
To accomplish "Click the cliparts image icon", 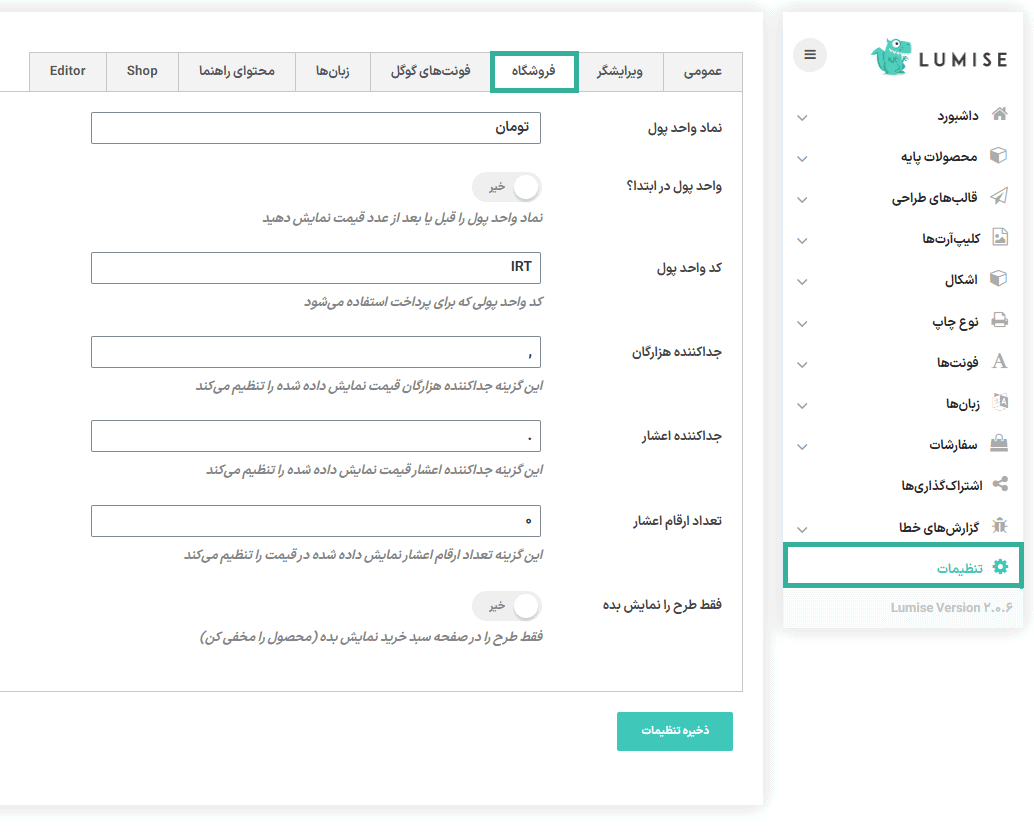I will tap(998, 238).
